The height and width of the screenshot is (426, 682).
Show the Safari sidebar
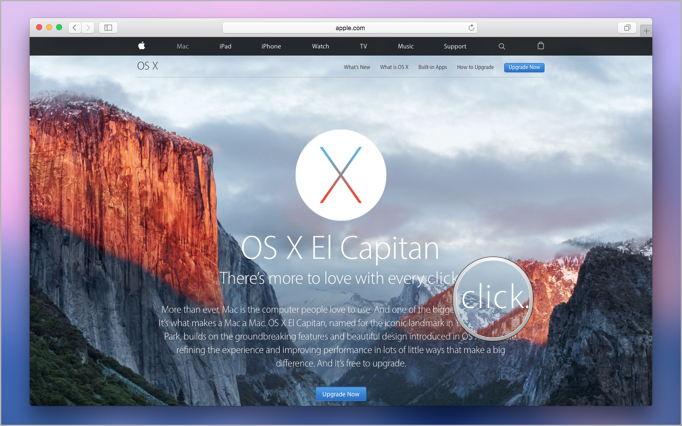(108, 27)
